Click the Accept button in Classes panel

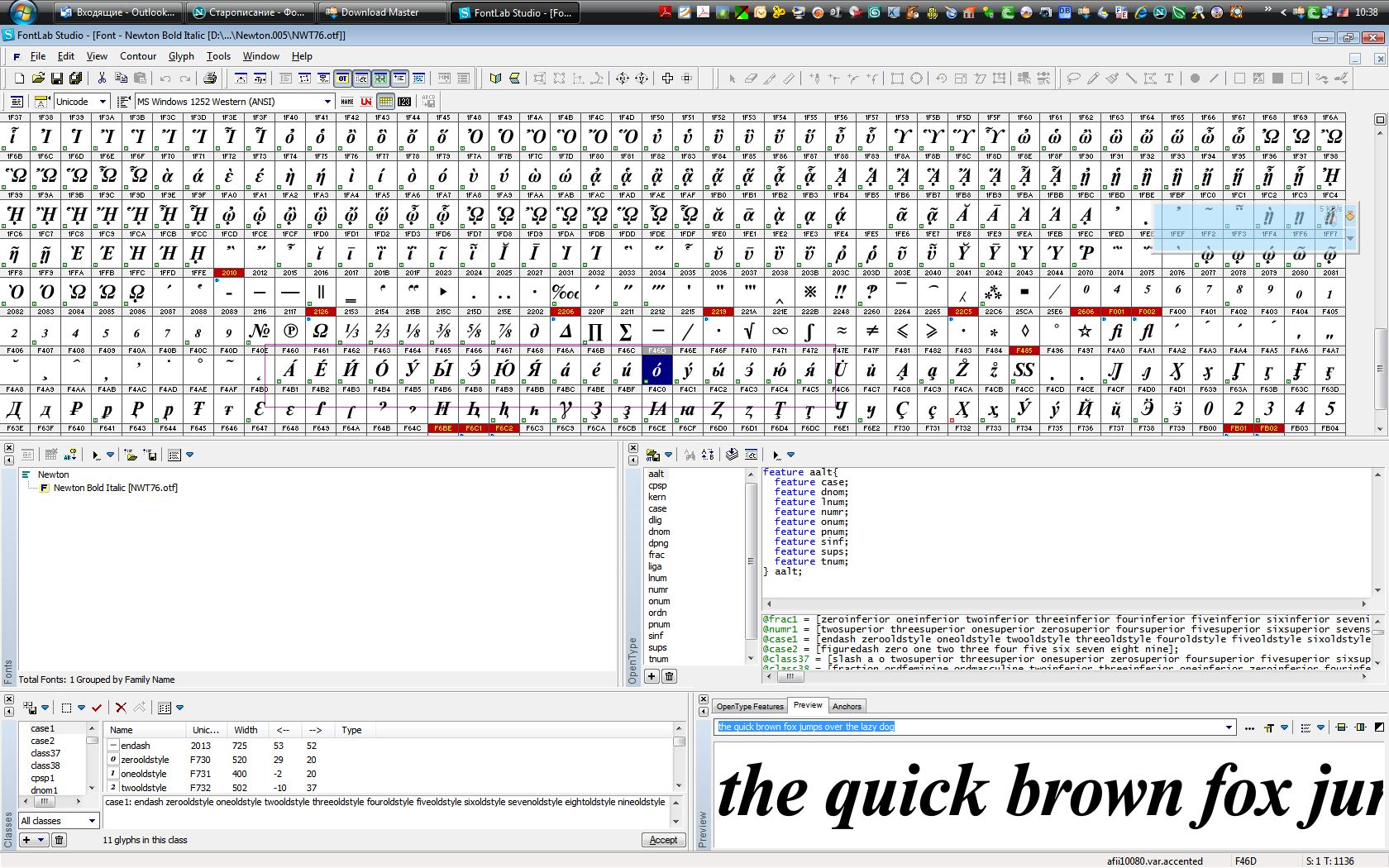coord(663,840)
